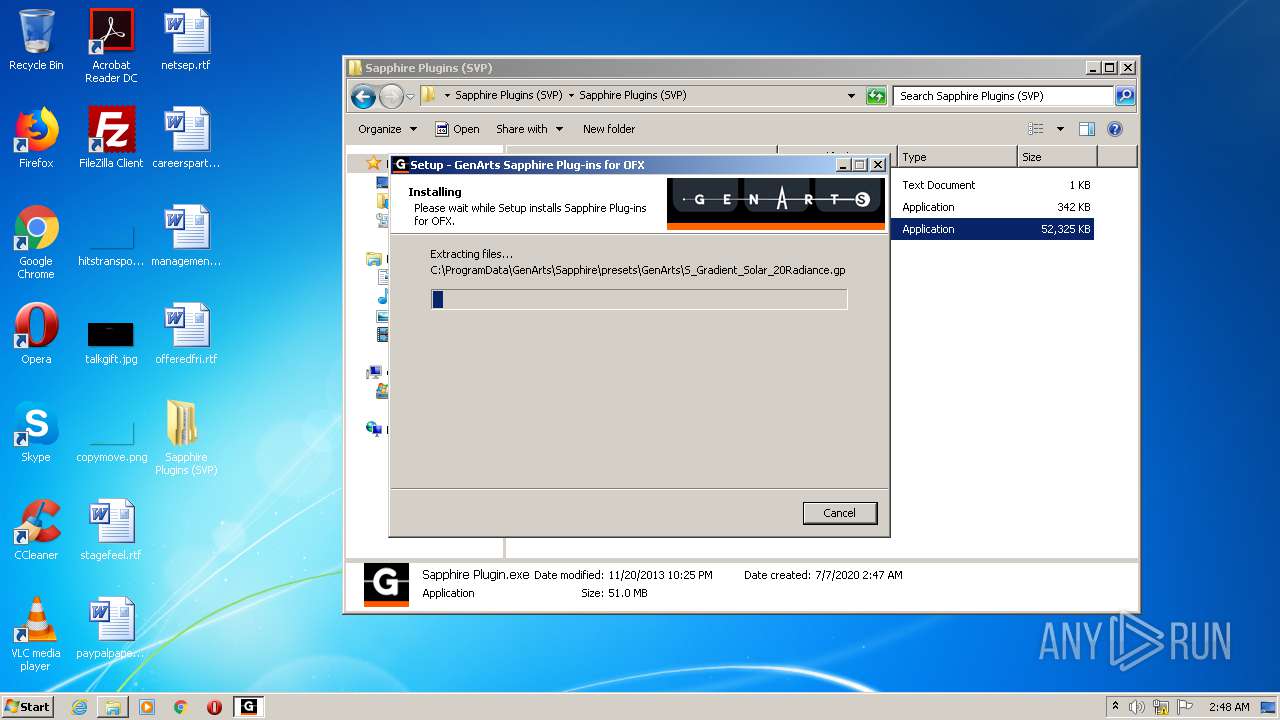Open netsep.rtf document on desktop
This screenshot has width=1280, height=720.
tap(186, 40)
